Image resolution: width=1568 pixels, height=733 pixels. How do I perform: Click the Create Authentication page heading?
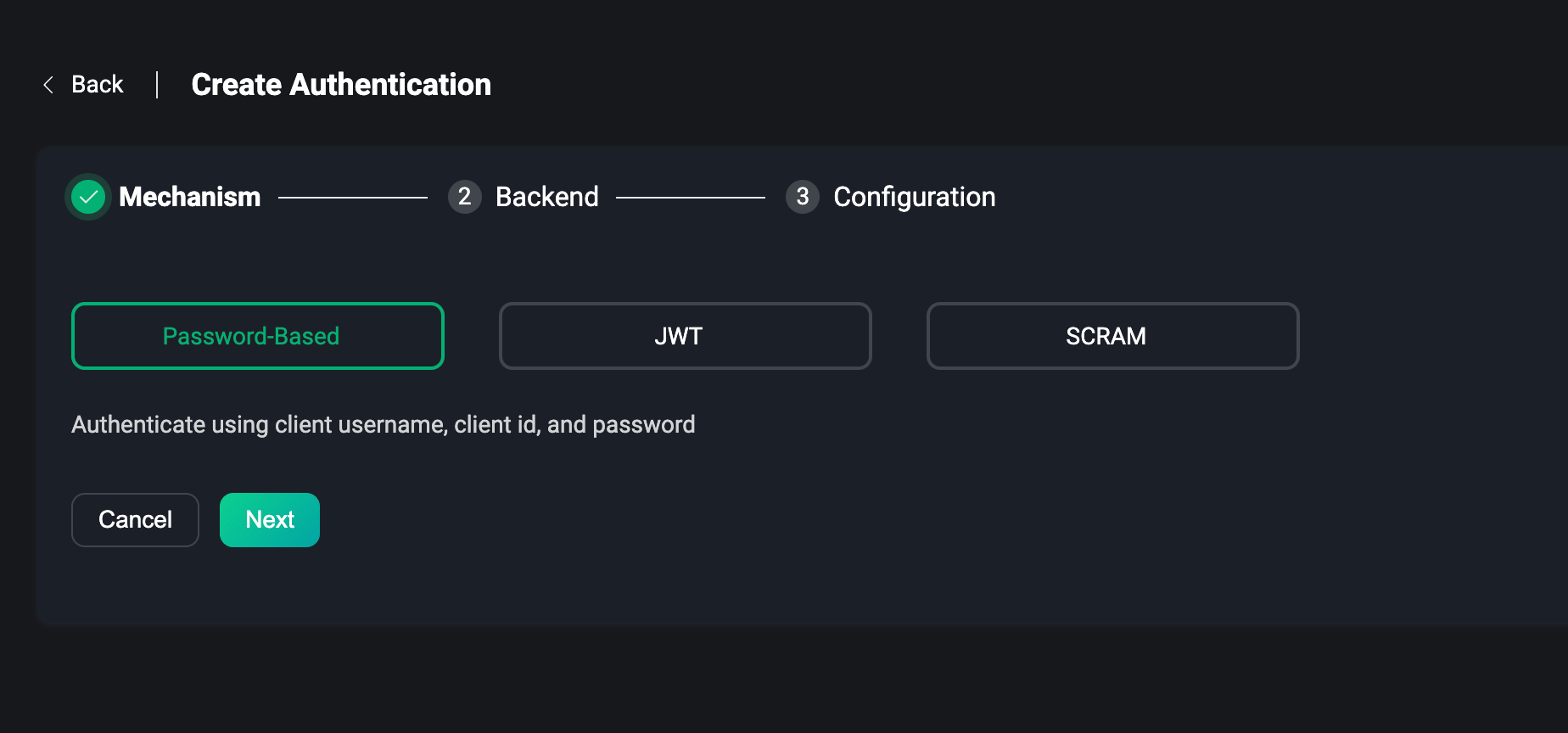[x=341, y=85]
